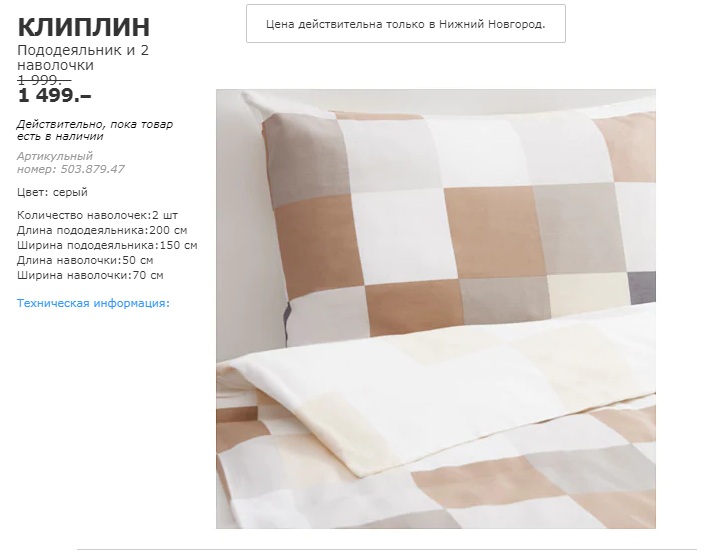Click the horizontal divider below the photo
The width and height of the screenshot is (704, 553).
point(388,549)
